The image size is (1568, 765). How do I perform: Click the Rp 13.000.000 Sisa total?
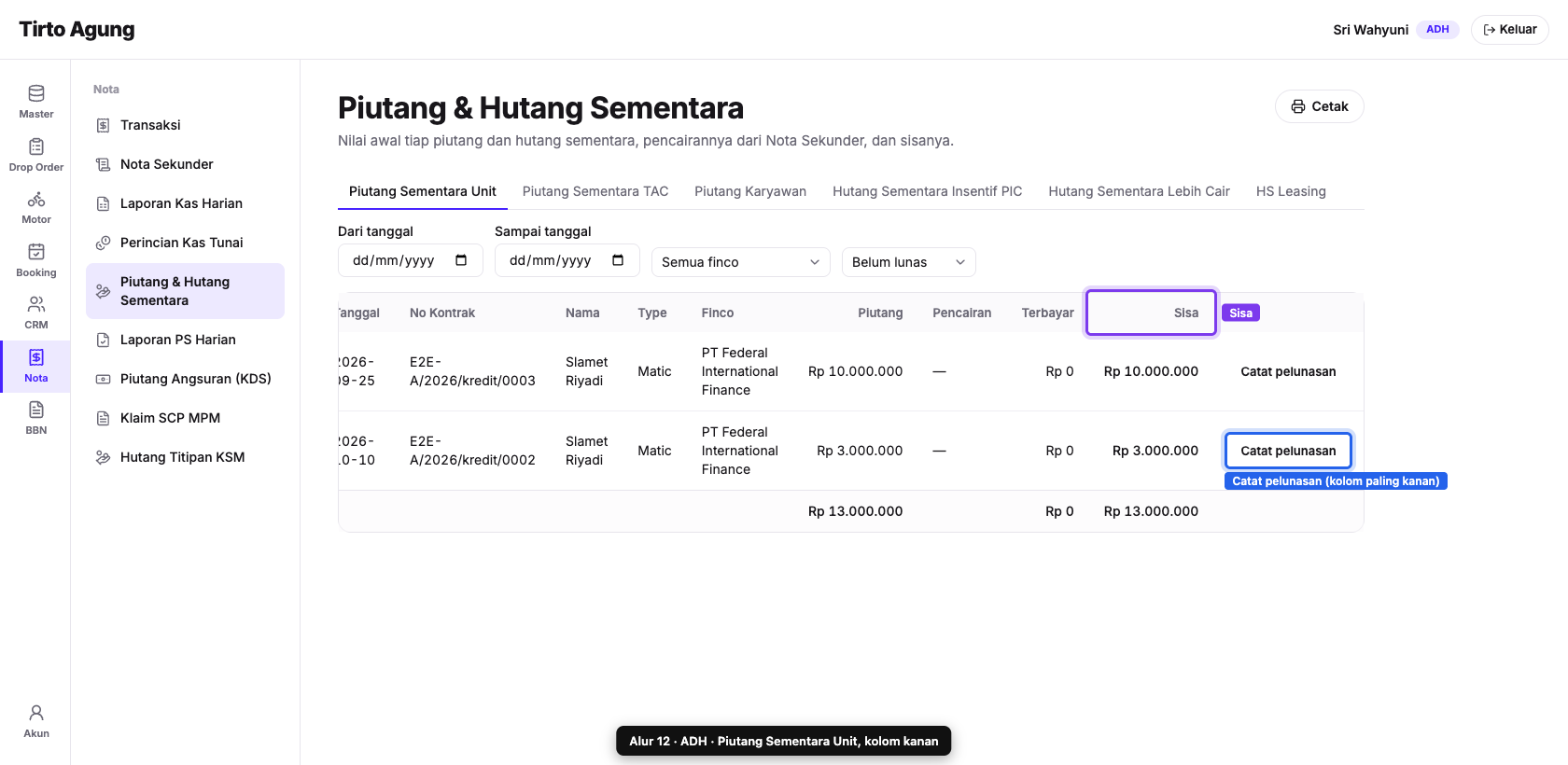1151,511
